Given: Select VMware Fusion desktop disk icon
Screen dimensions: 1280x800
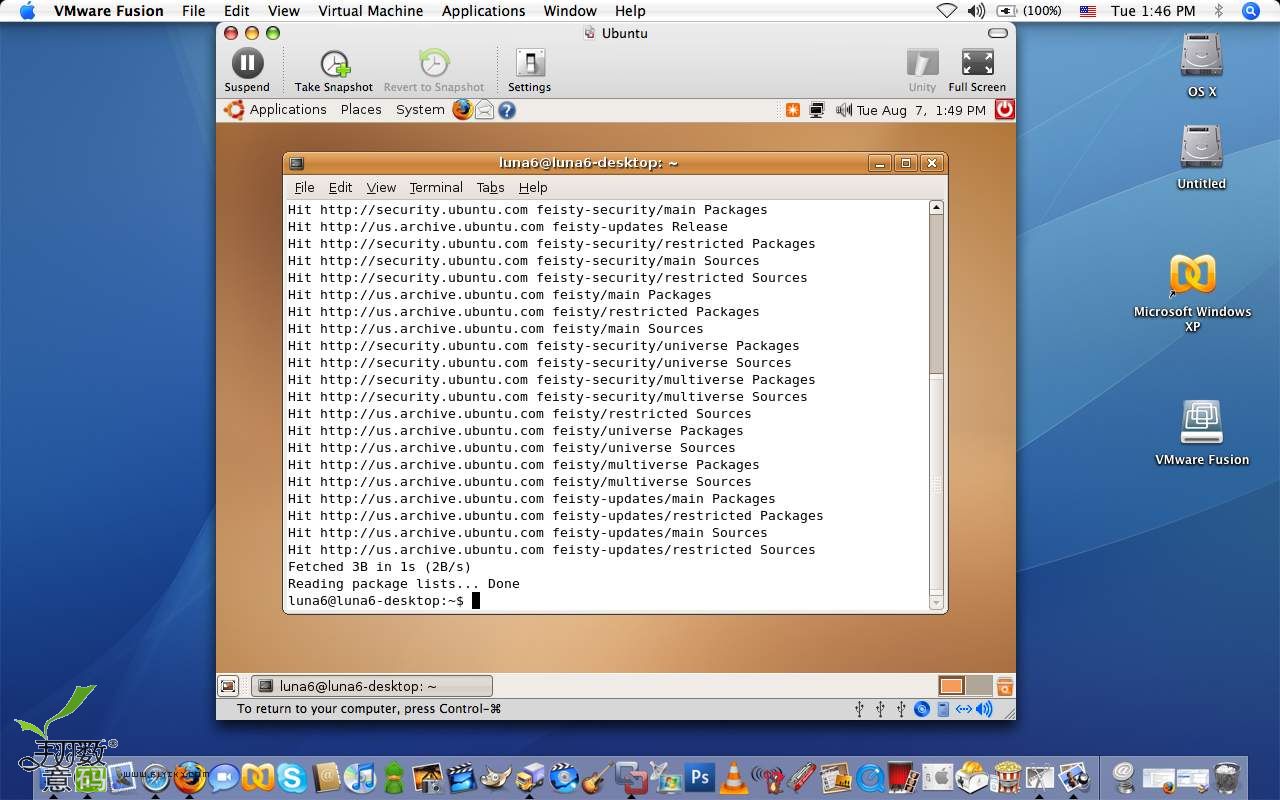Looking at the screenshot, I should (x=1201, y=433).
